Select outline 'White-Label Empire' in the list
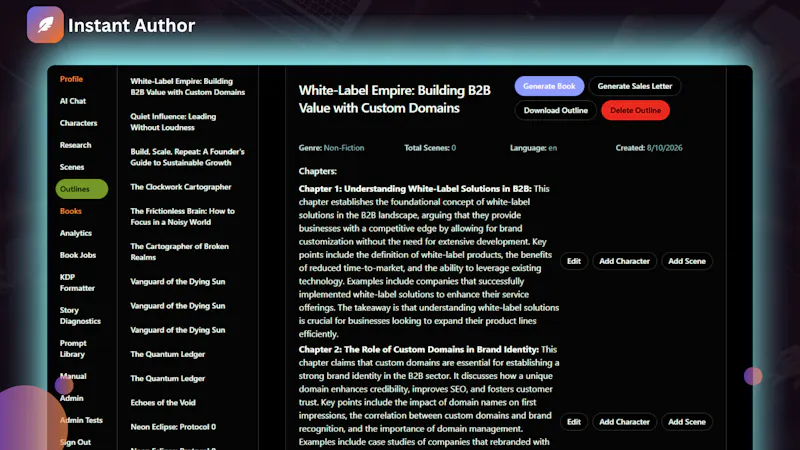This screenshot has width=800, height=450. [188, 87]
